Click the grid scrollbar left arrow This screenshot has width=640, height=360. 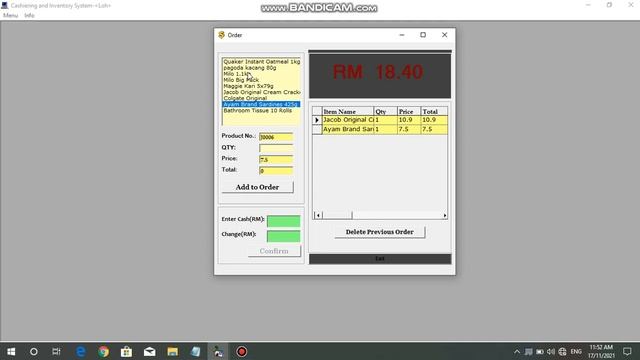pyautogui.click(x=318, y=215)
